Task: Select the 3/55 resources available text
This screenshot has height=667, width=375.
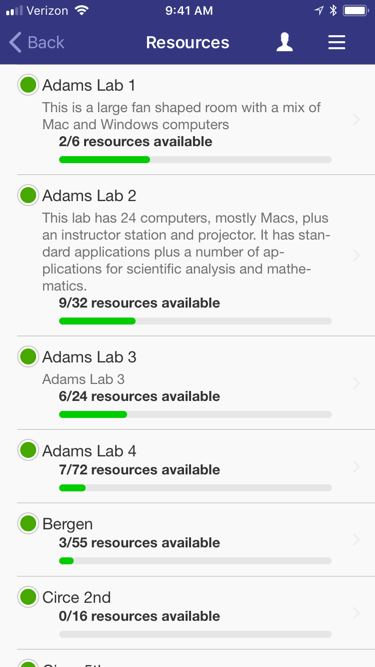Action: pyautogui.click(x=139, y=543)
